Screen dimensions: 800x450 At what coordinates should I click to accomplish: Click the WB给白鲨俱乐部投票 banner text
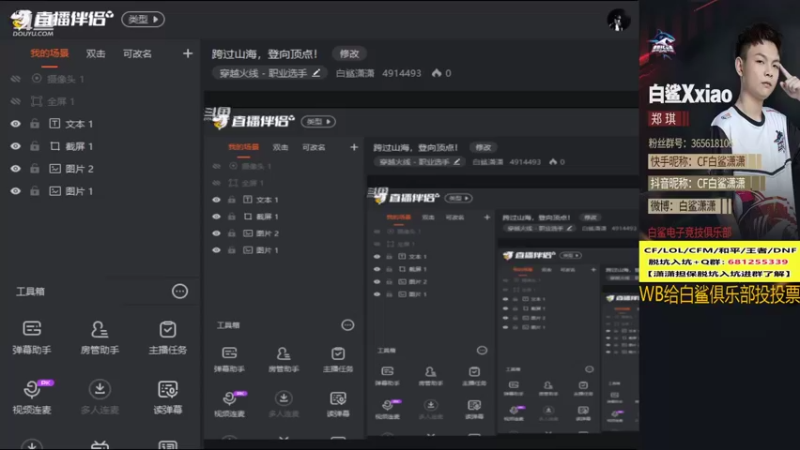click(x=719, y=294)
